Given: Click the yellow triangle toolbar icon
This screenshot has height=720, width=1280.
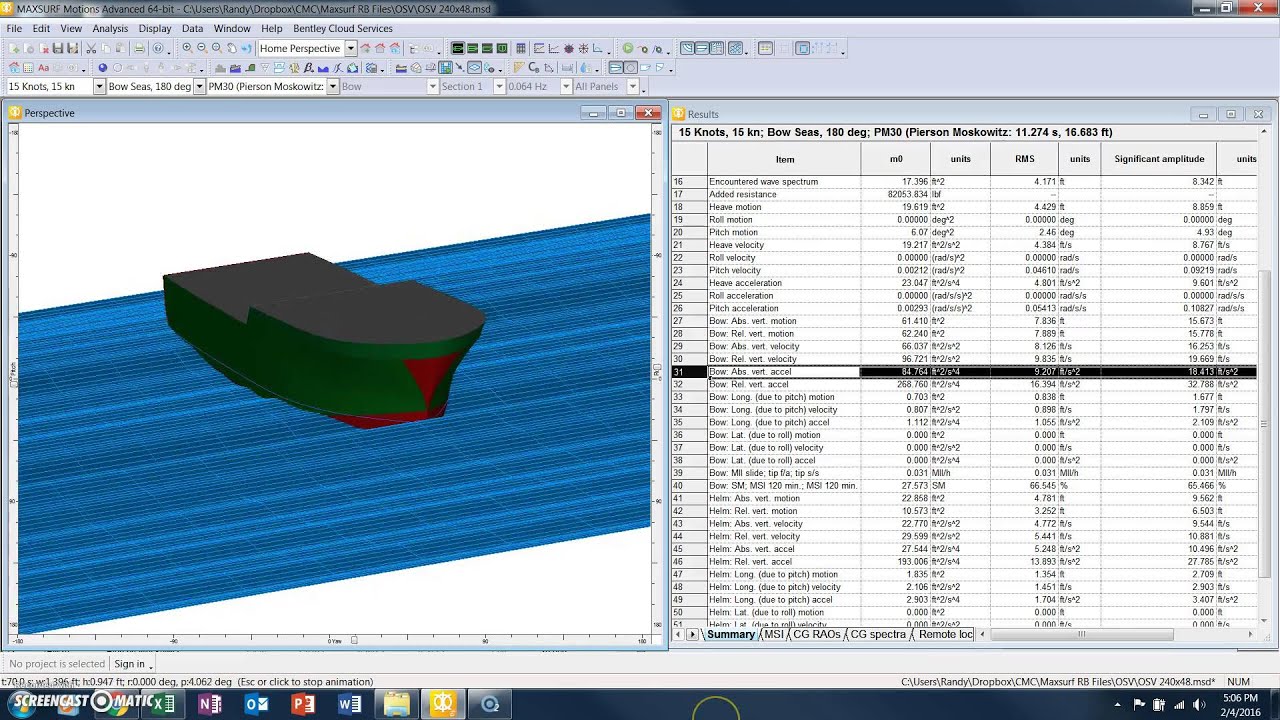Looking at the screenshot, I should click(518, 68).
